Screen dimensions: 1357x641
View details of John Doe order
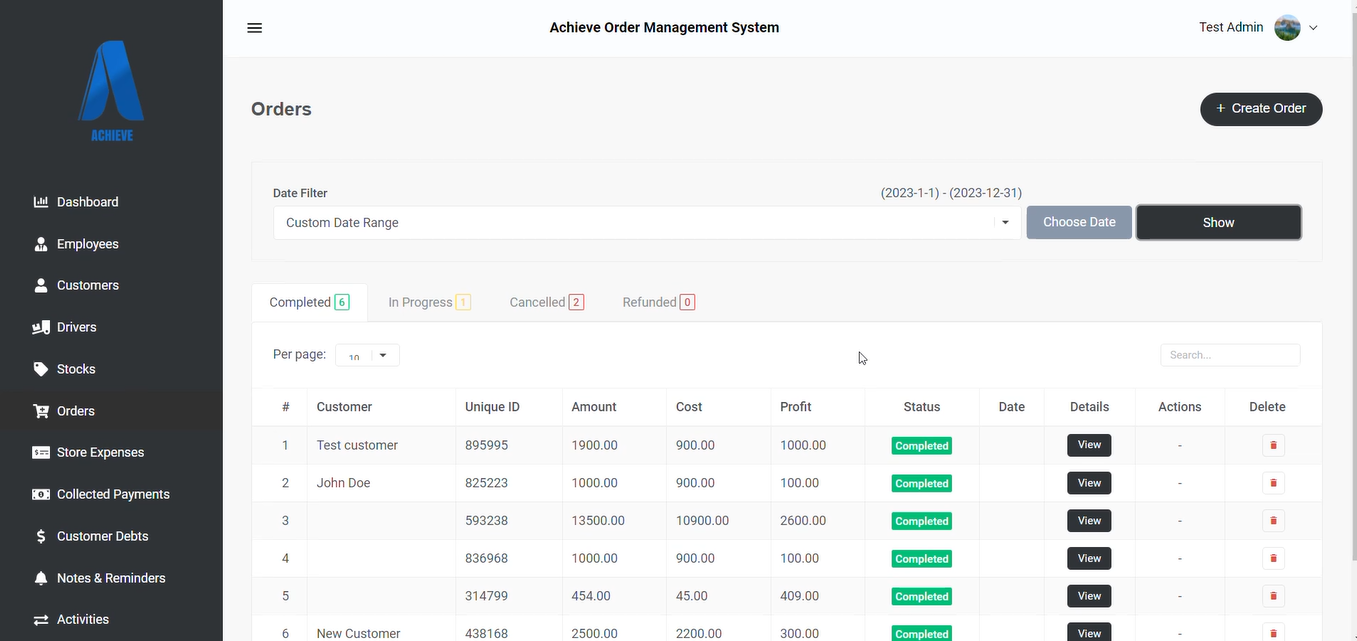click(1089, 483)
